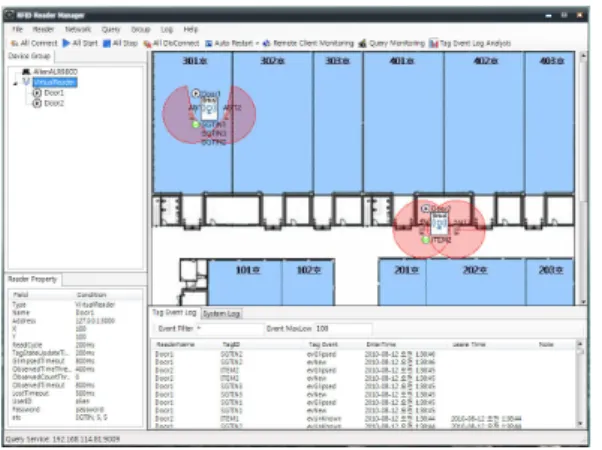Launch Query Monitoring from the toolbar
The width and height of the screenshot is (602, 450).
point(392,43)
